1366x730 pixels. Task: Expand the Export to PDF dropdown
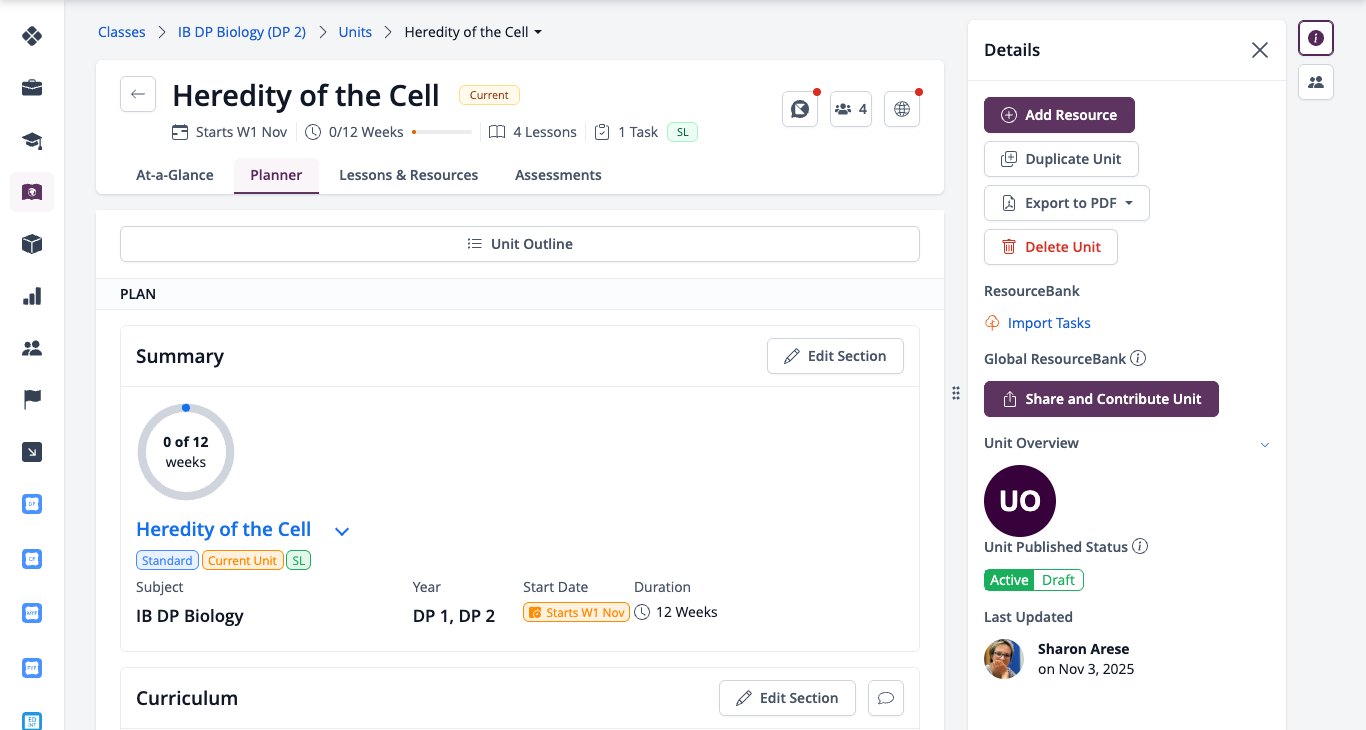pyautogui.click(x=1067, y=203)
